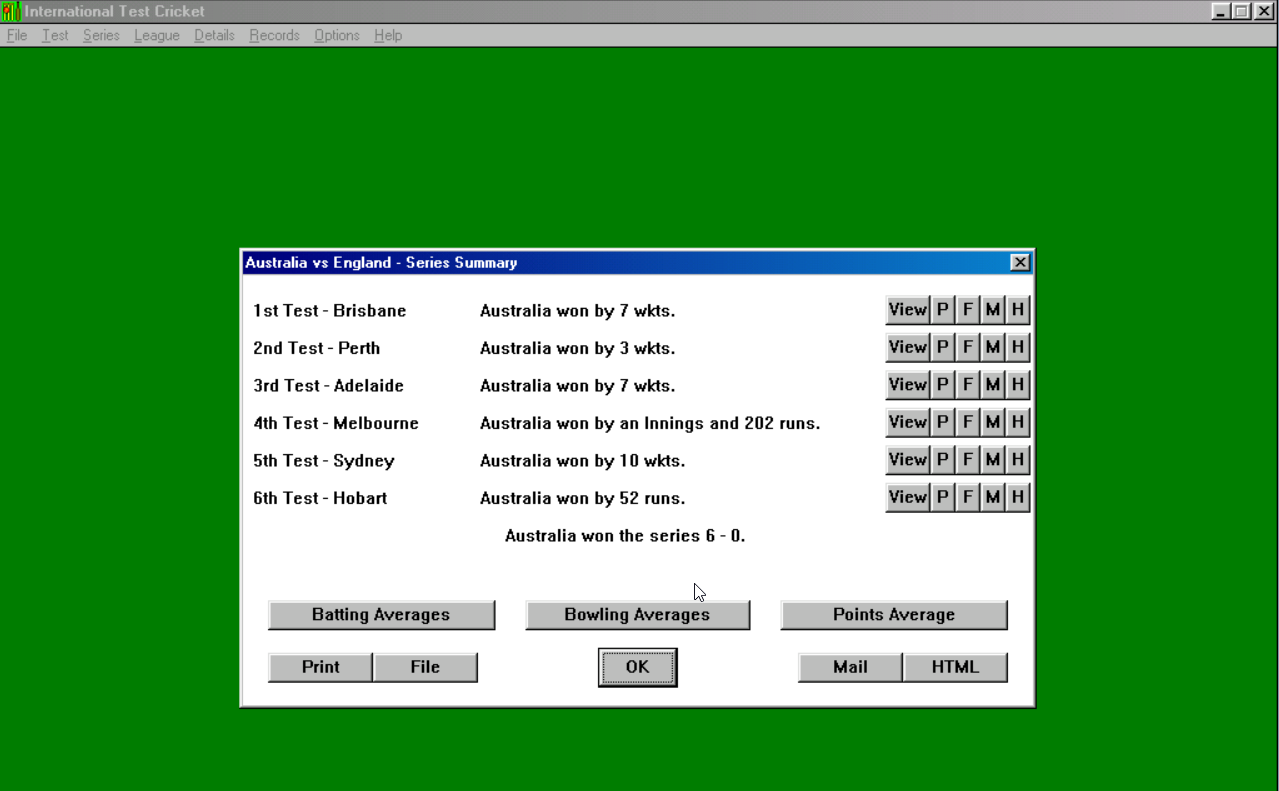1279x791 pixels.
Task: View the 2nd Test Perth match
Action: 908,347
